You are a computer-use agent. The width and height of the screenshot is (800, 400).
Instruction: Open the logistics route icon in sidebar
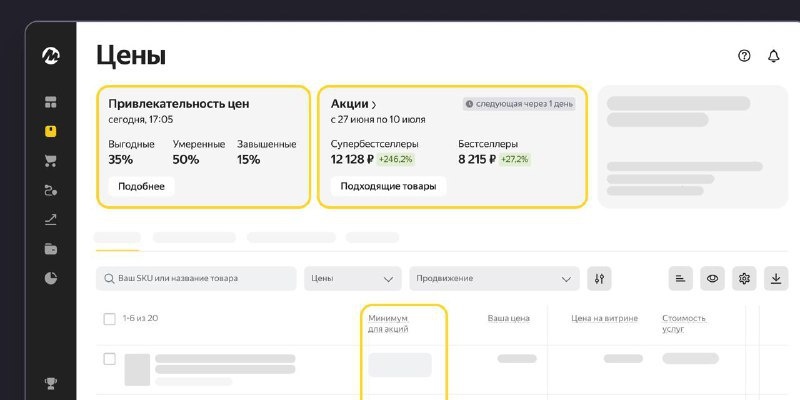point(51,191)
